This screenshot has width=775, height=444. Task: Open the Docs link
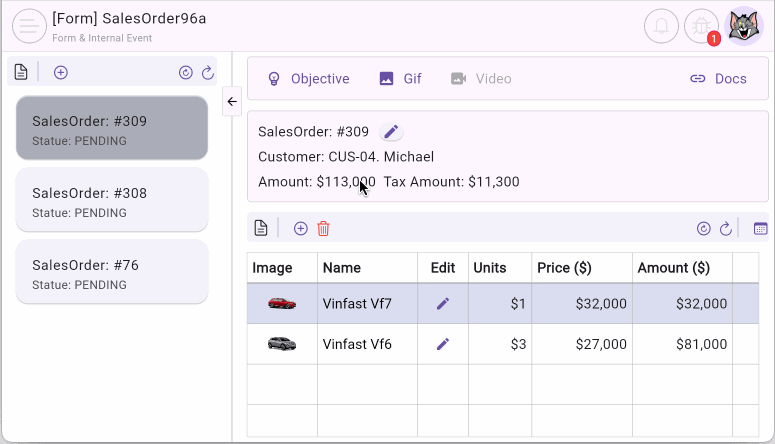coord(718,79)
